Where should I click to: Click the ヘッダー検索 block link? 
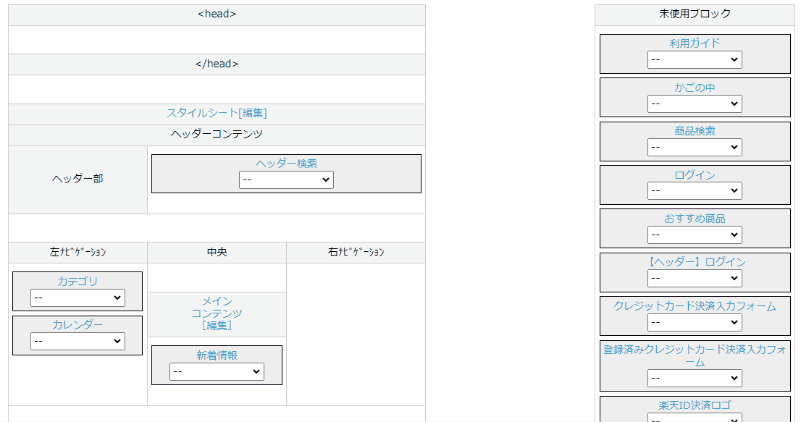click(286, 163)
